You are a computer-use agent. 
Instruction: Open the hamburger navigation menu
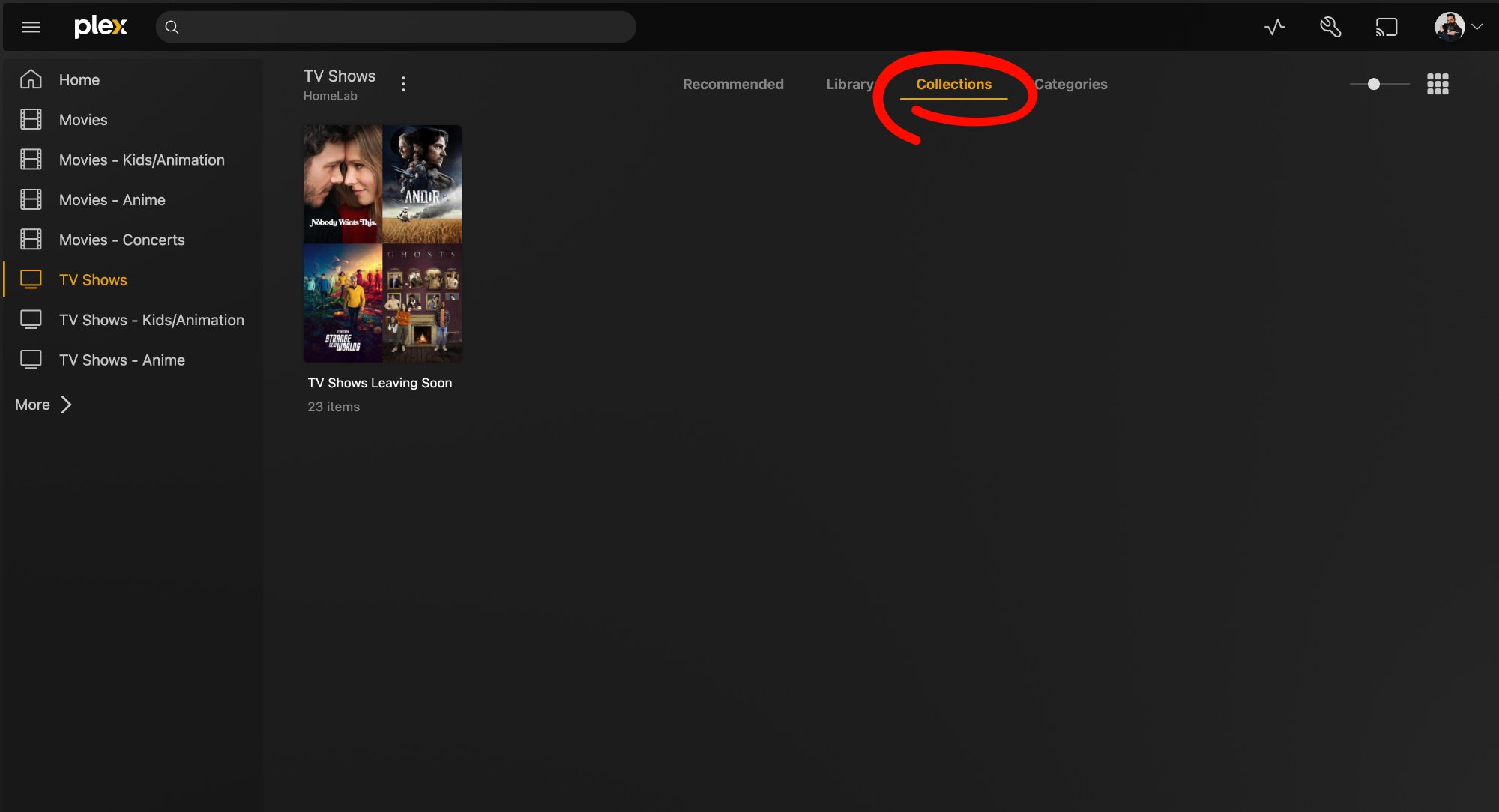30,26
